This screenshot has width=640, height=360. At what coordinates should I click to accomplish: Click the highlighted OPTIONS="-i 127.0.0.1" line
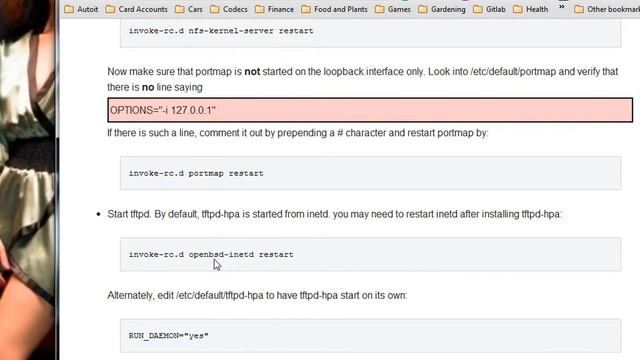[x=370, y=110]
